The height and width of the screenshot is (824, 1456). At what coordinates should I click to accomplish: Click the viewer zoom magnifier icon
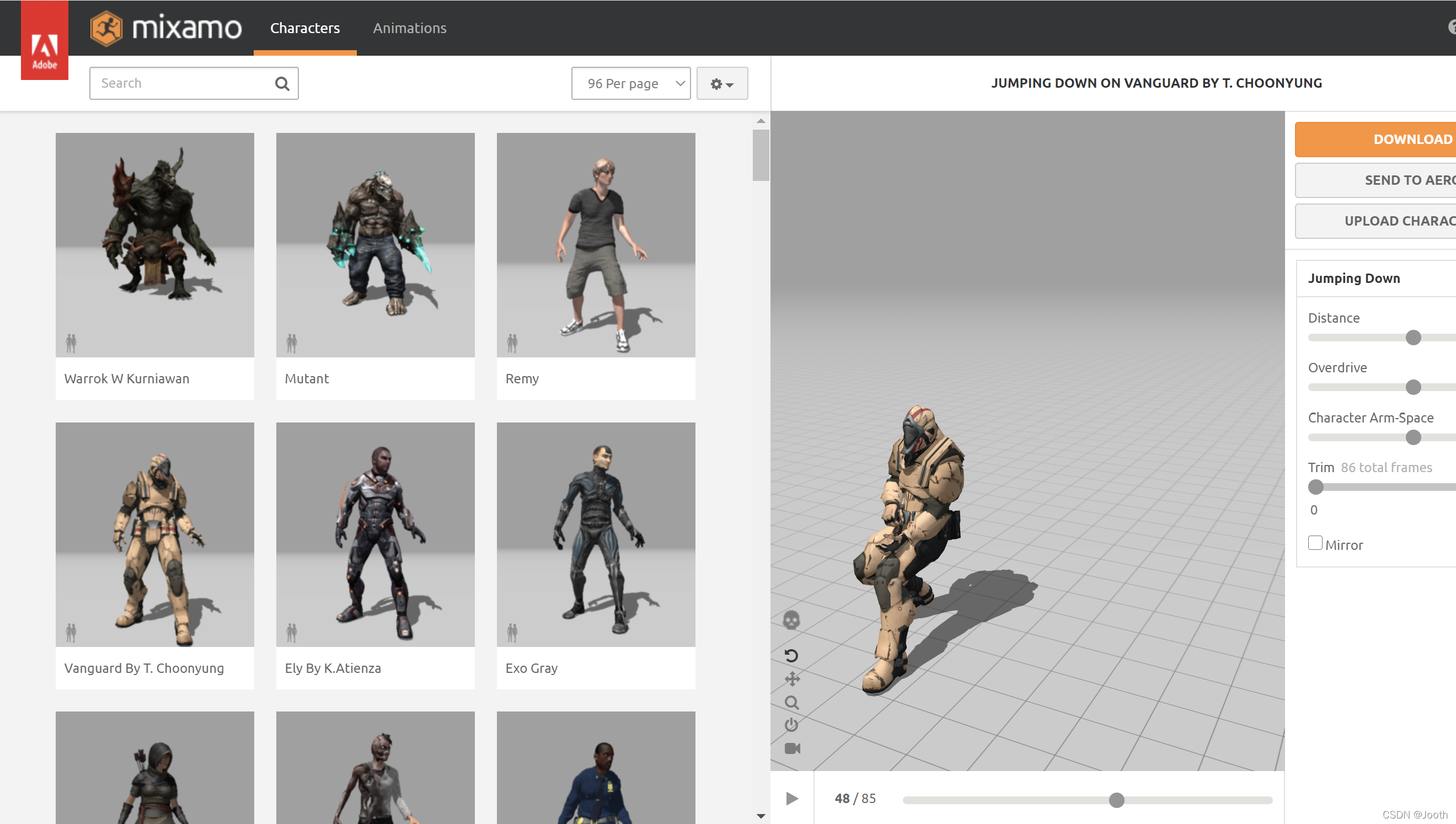click(791, 702)
